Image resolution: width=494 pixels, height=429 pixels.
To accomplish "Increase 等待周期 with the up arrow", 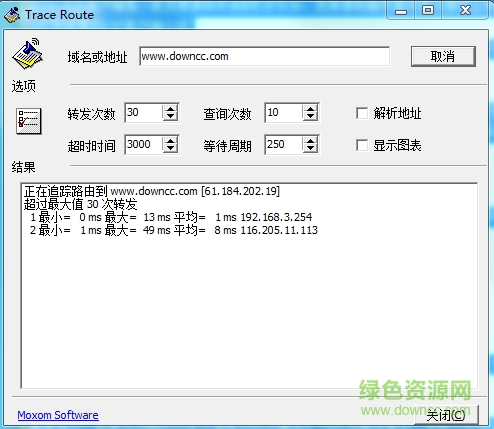I will tap(310, 141).
